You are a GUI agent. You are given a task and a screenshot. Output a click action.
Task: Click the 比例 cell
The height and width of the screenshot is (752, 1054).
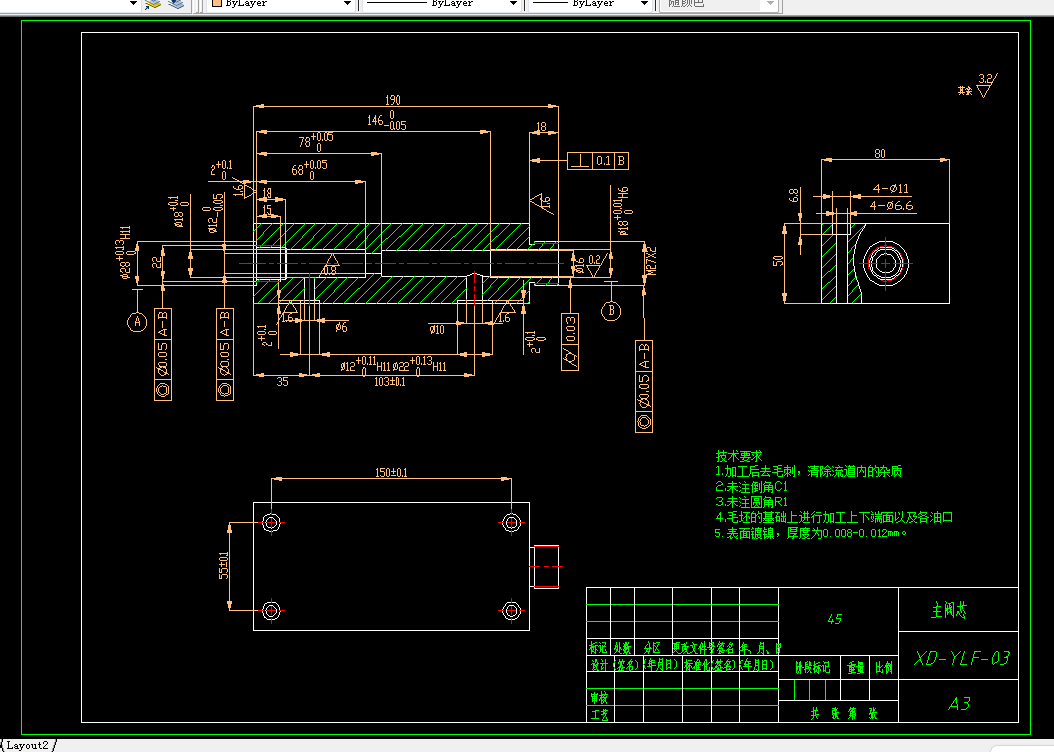point(884,668)
